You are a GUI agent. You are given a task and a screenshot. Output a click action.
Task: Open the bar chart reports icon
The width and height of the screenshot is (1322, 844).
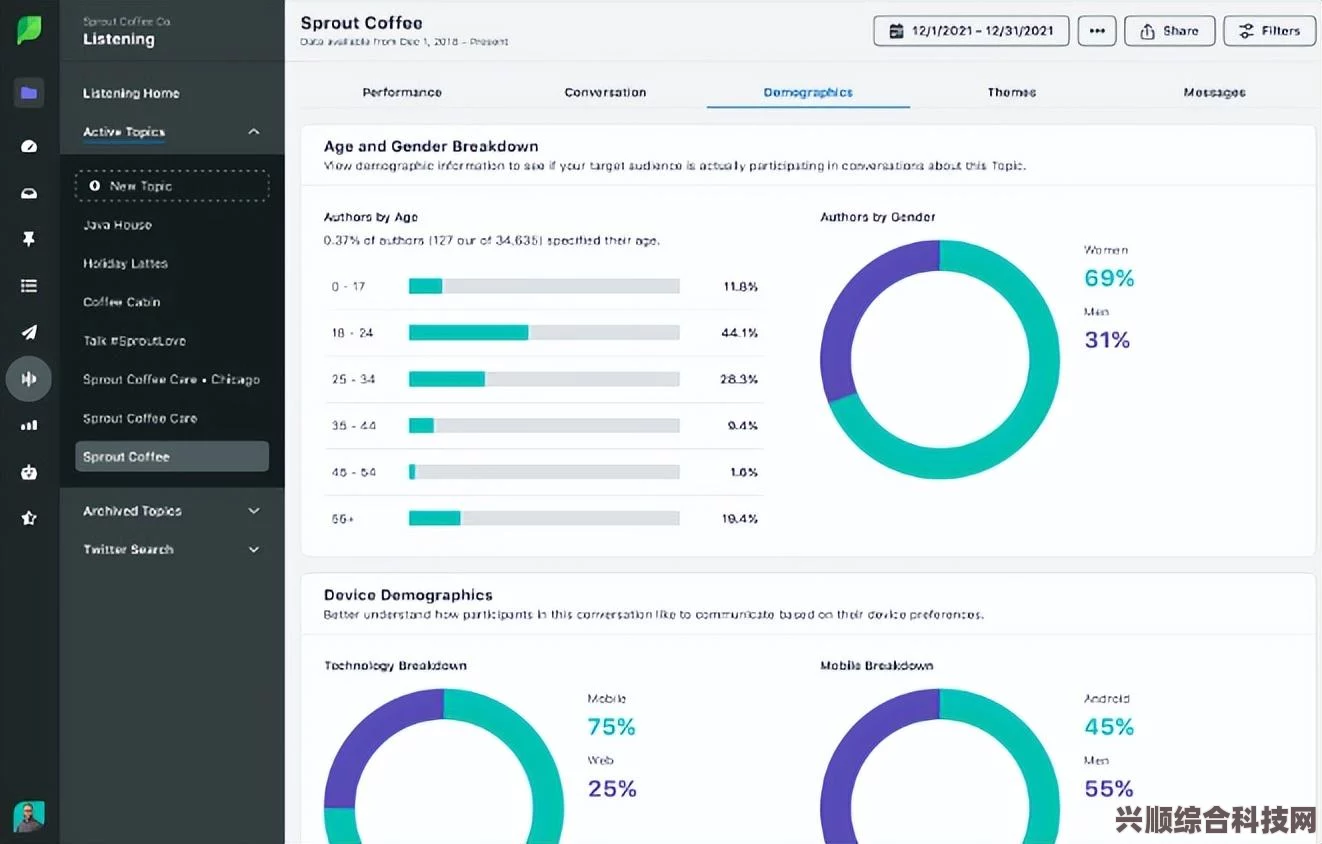(29, 425)
